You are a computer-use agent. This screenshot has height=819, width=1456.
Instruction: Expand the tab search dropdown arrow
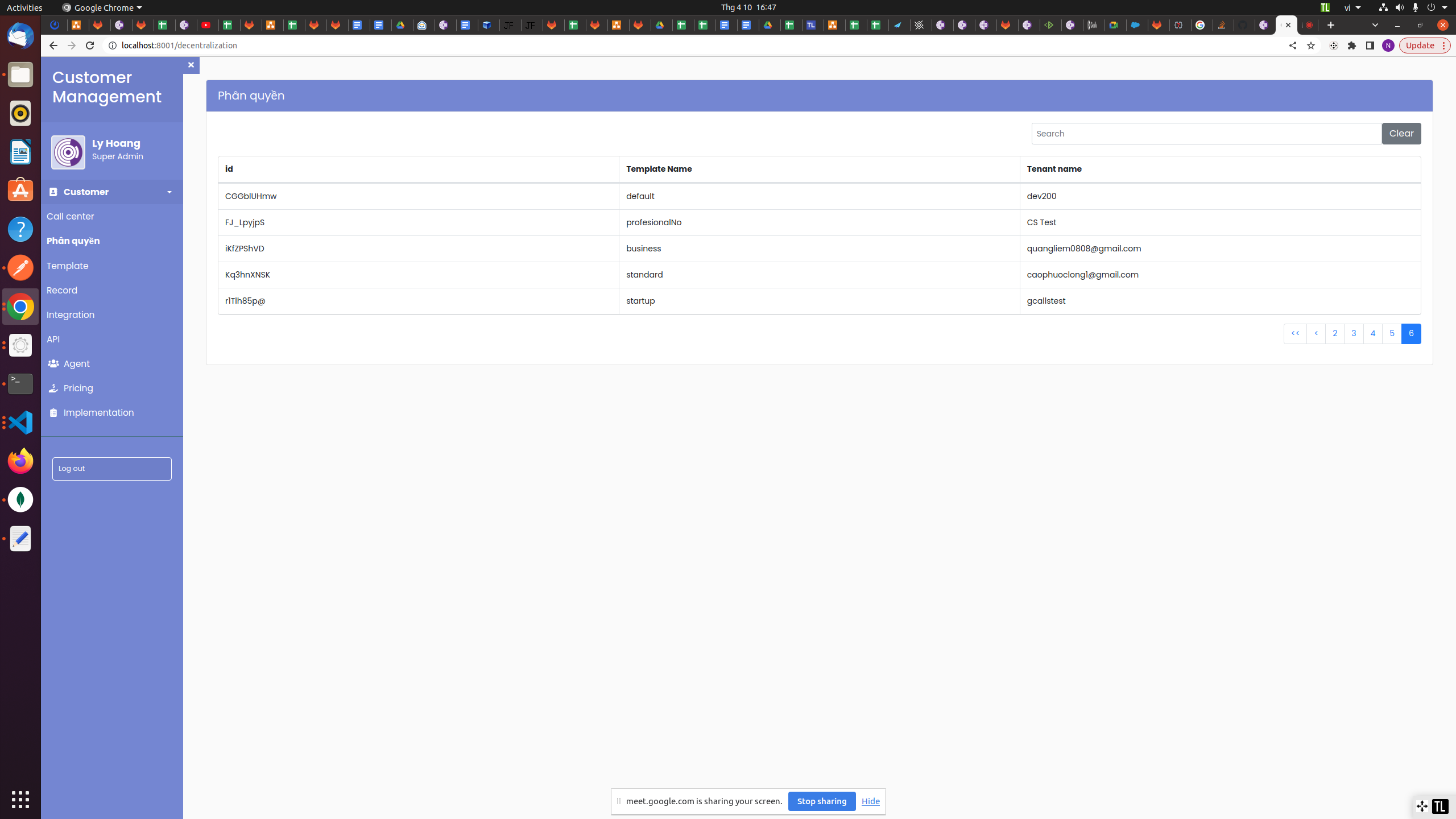(1375, 25)
